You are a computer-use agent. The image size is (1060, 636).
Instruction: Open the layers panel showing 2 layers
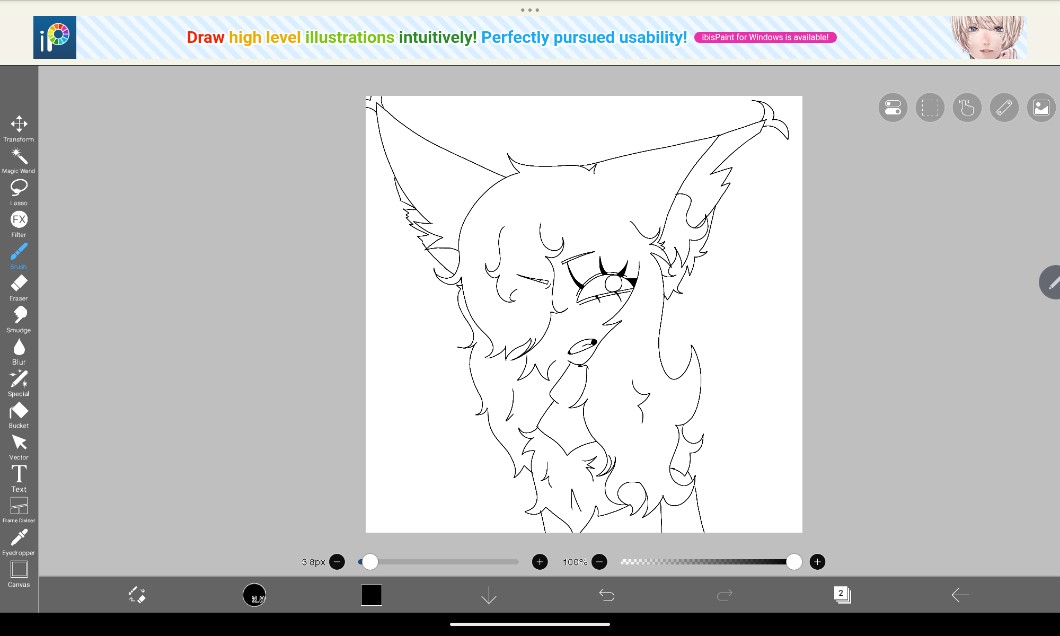842,595
